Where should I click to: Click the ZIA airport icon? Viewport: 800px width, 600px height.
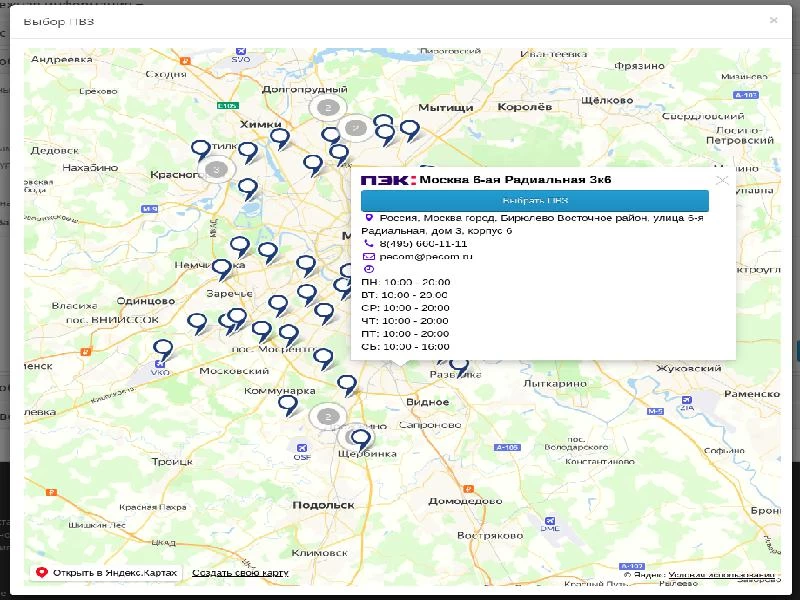687,400
